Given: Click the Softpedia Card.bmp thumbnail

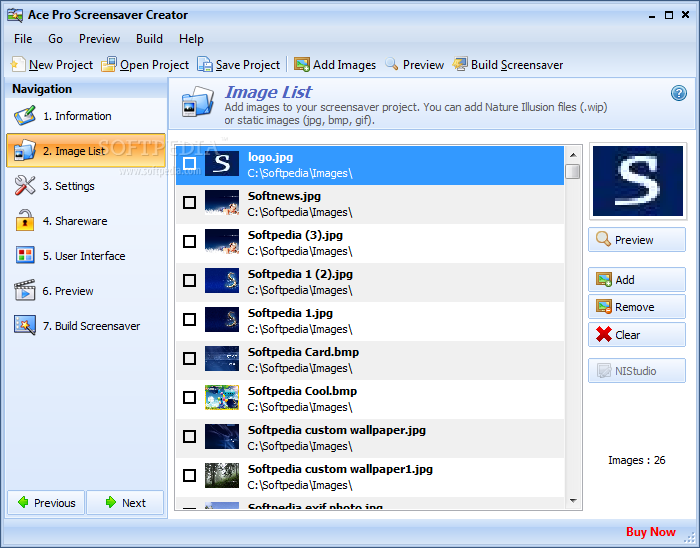Looking at the screenshot, I should point(222,358).
